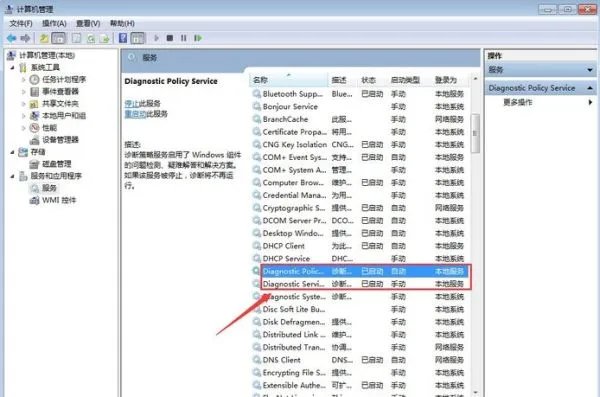Sort by the 启动类型 column header
The height and width of the screenshot is (397, 600).
click(x=410, y=80)
